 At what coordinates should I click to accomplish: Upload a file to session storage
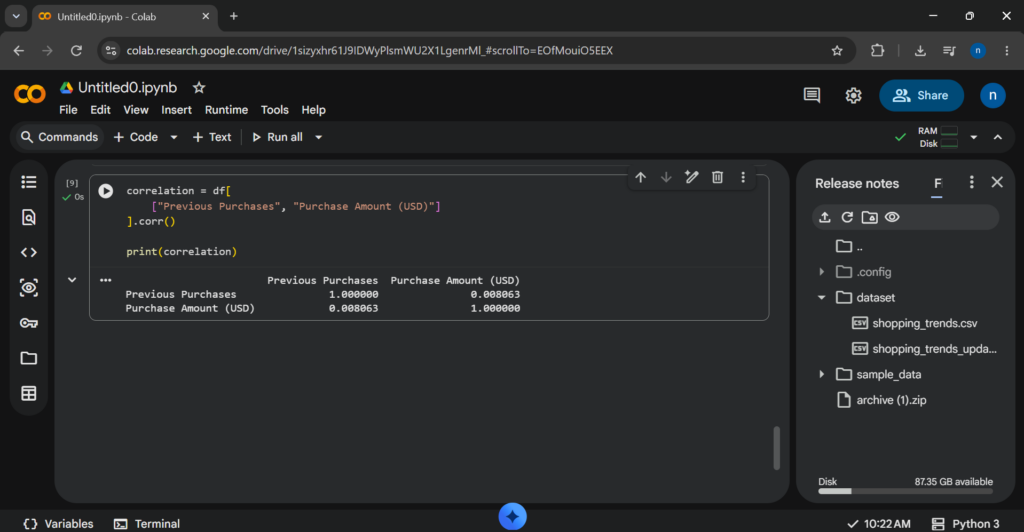(x=825, y=217)
